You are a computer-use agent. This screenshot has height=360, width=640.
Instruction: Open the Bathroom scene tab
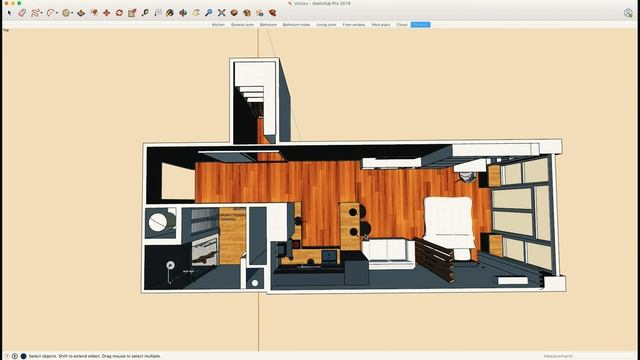tap(269, 25)
